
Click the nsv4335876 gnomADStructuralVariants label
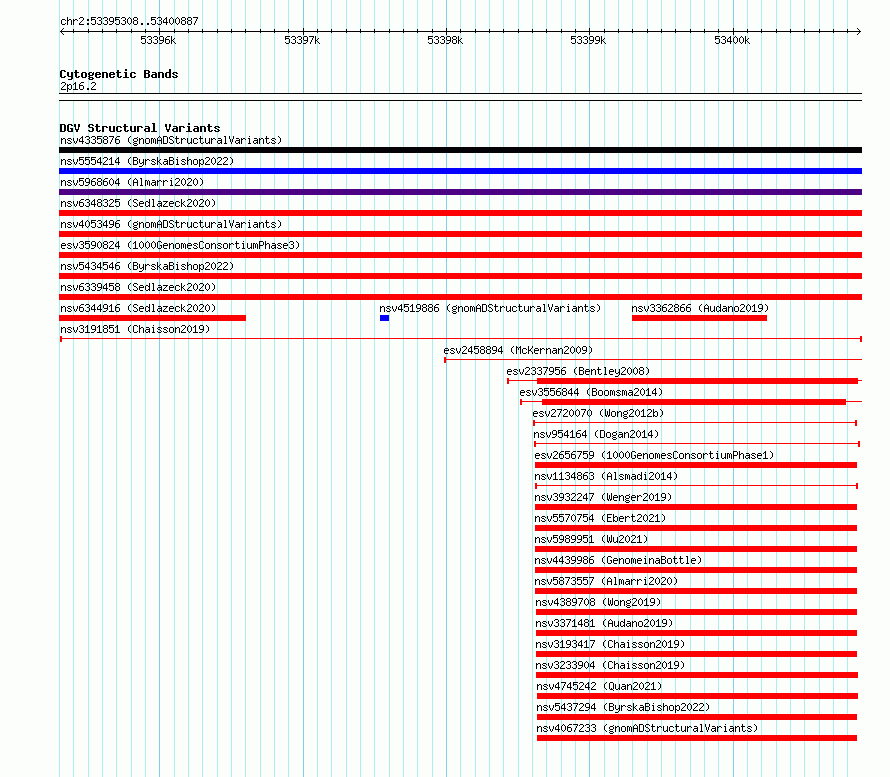pos(171,140)
